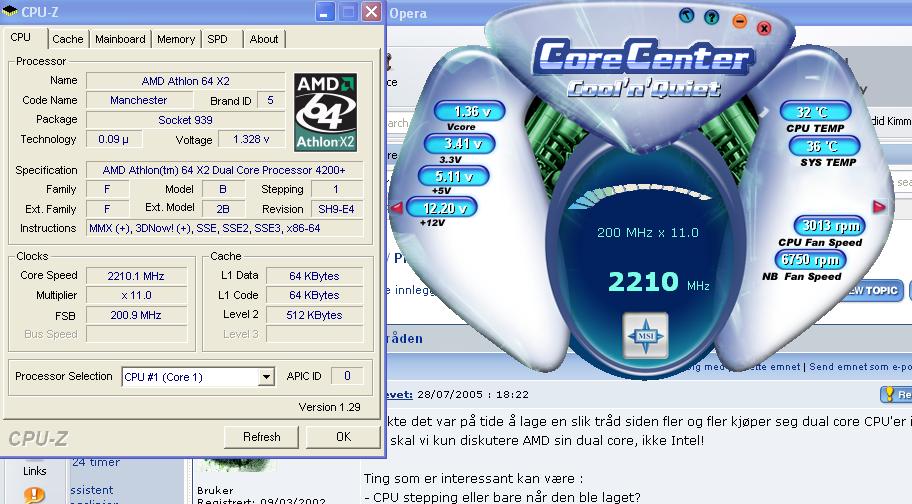
Task: Click the 28/07/2005 : 18:22 post timestamp
Action: point(473,394)
